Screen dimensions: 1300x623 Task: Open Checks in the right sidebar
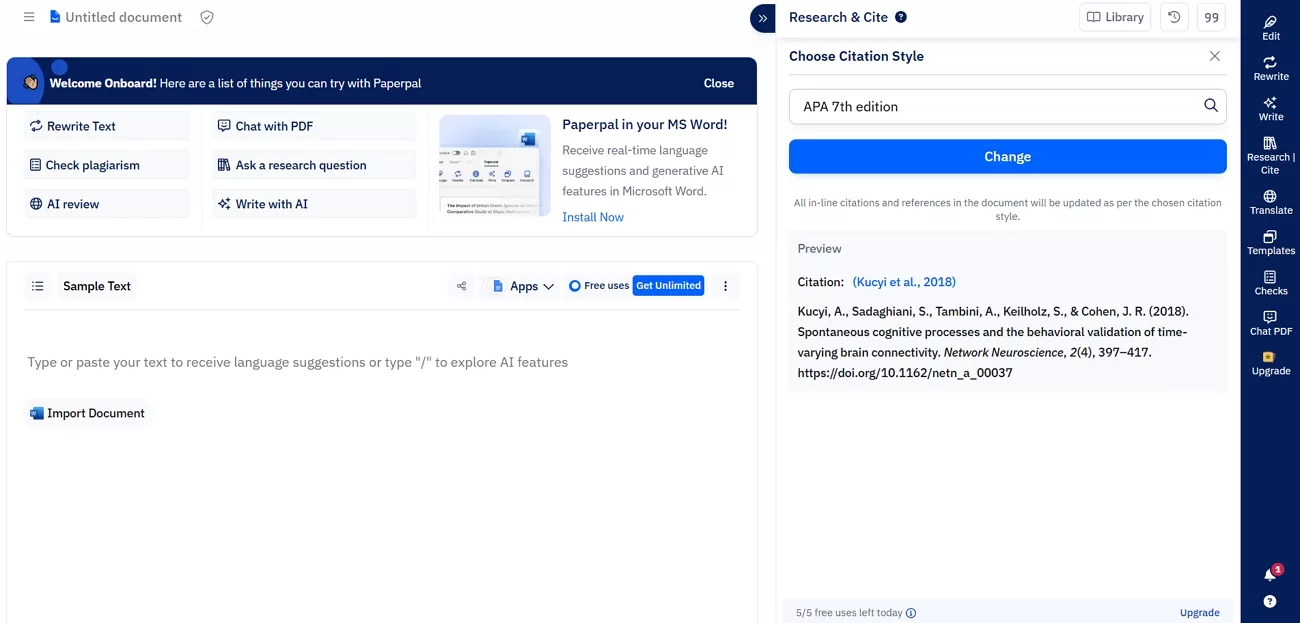pyautogui.click(x=1270, y=283)
